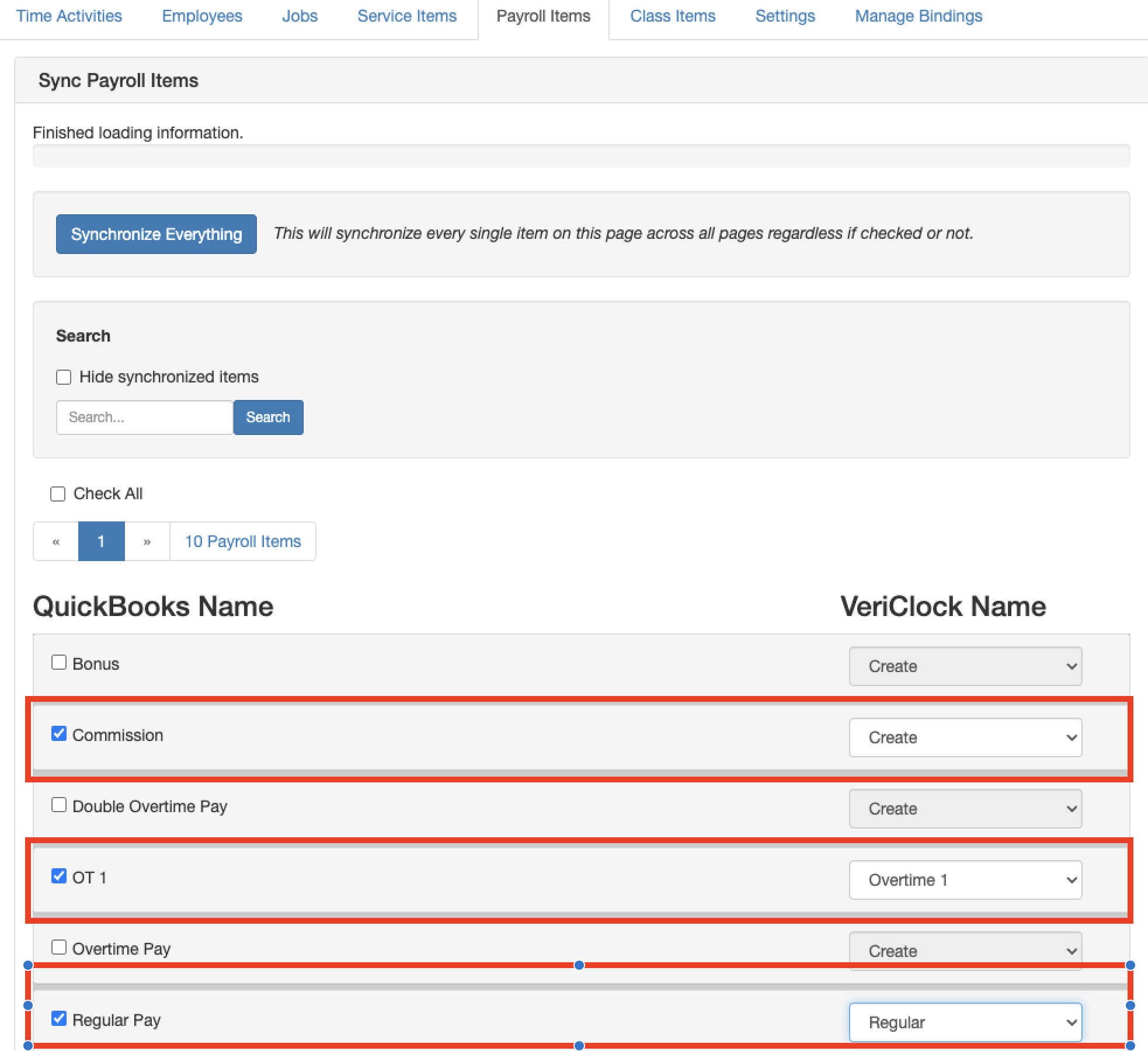Switch to the Employees tab
This screenshot has width=1148, height=1051.
tap(201, 16)
